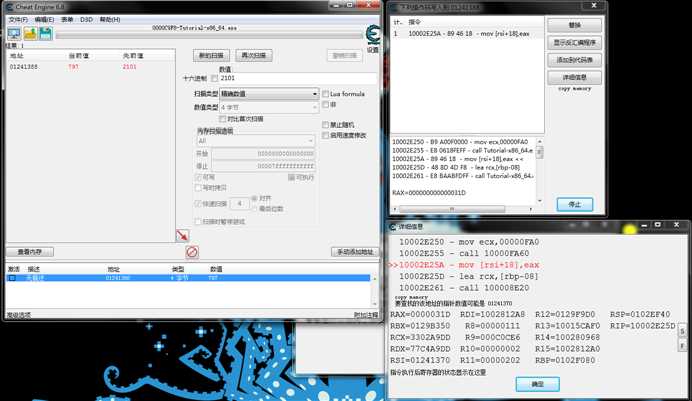The width and height of the screenshot is (692, 401).
Task: Save the table with the floppy disk icon
Action: coord(46,33)
